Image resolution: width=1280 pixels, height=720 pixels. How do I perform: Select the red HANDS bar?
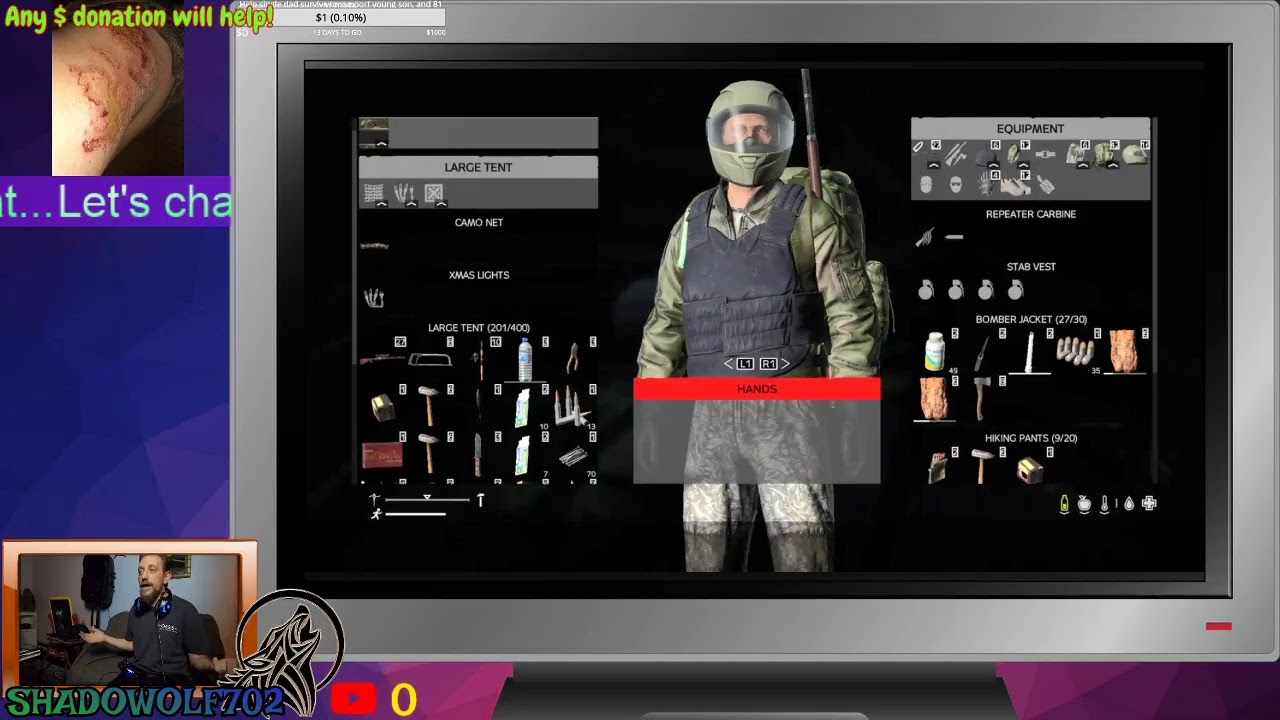pyautogui.click(x=757, y=389)
